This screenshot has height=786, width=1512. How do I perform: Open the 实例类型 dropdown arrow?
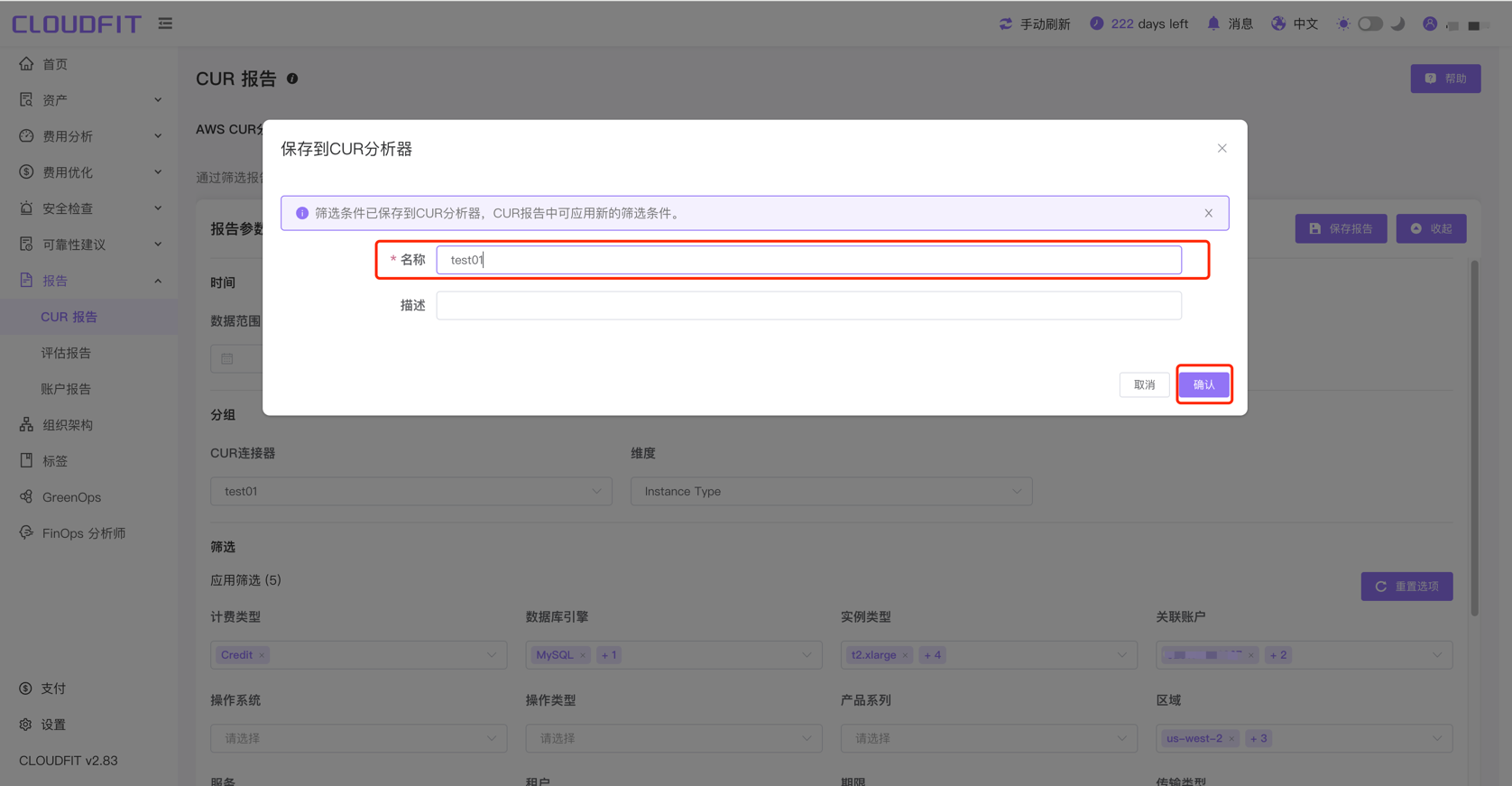pos(1122,655)
